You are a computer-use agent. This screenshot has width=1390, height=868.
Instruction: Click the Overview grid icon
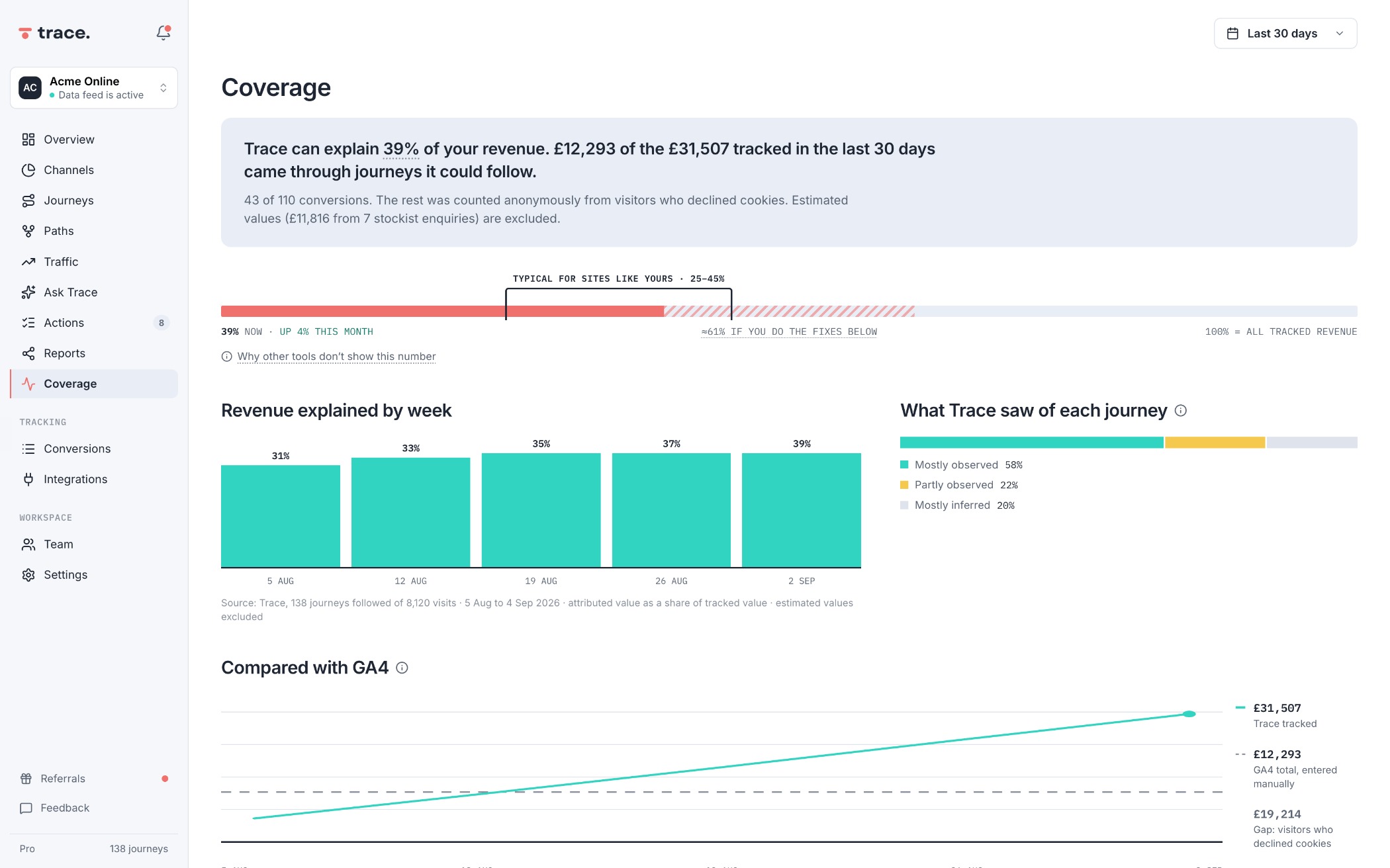pos(28,140)
